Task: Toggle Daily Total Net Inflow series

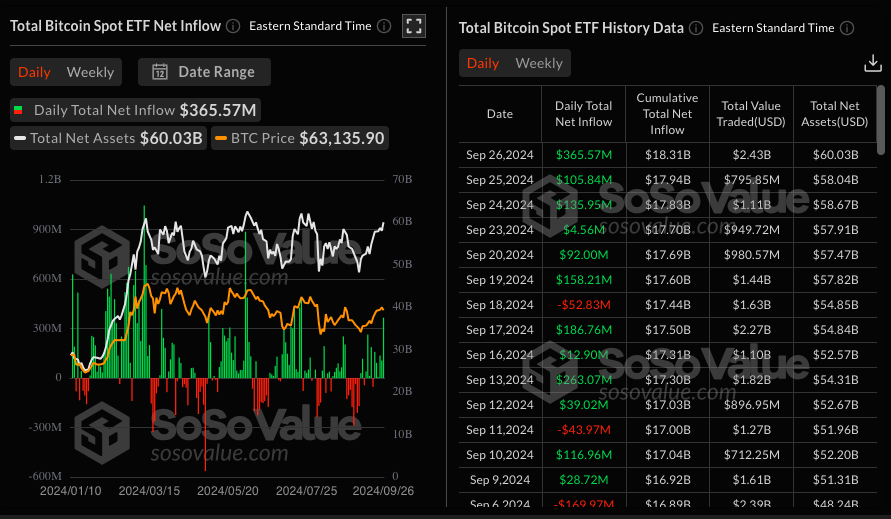Action: 134,110
